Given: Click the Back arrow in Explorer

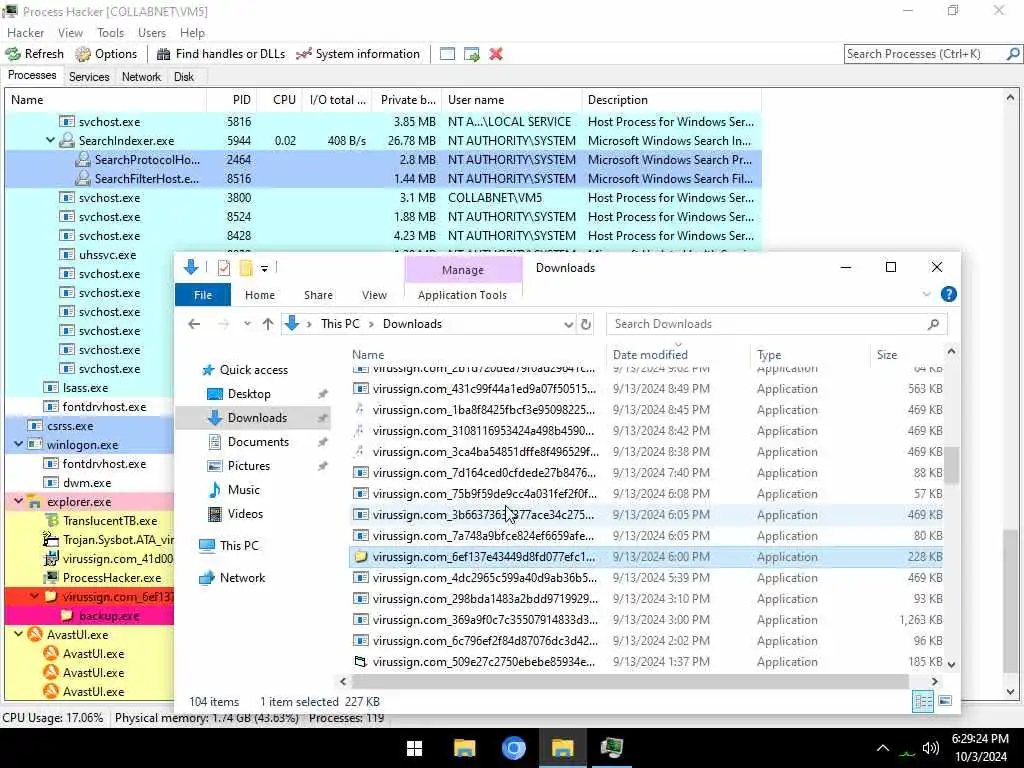Looking at the screenshot, I should 194,324.
